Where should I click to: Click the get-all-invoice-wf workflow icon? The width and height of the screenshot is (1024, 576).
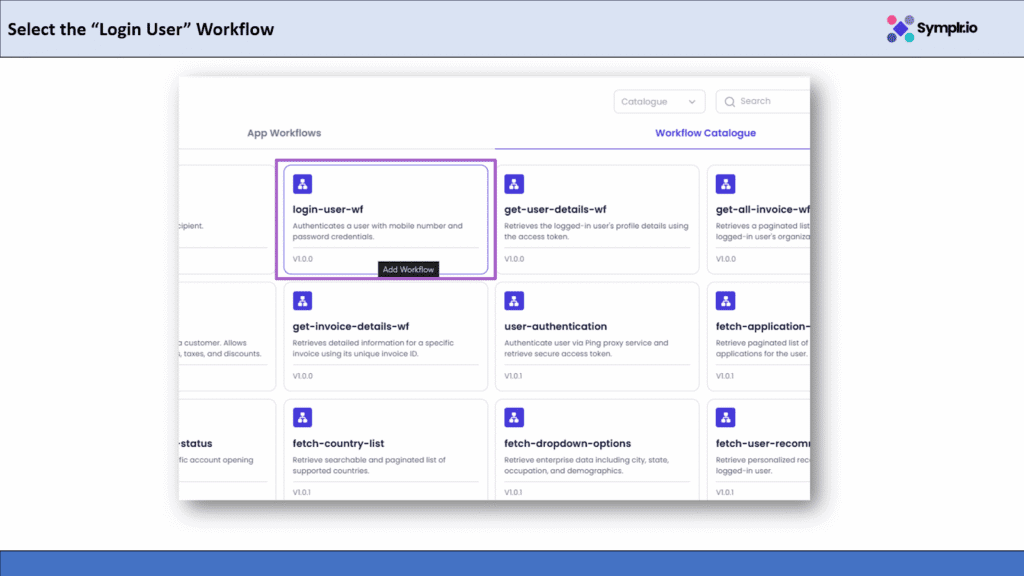pos(727,184)
